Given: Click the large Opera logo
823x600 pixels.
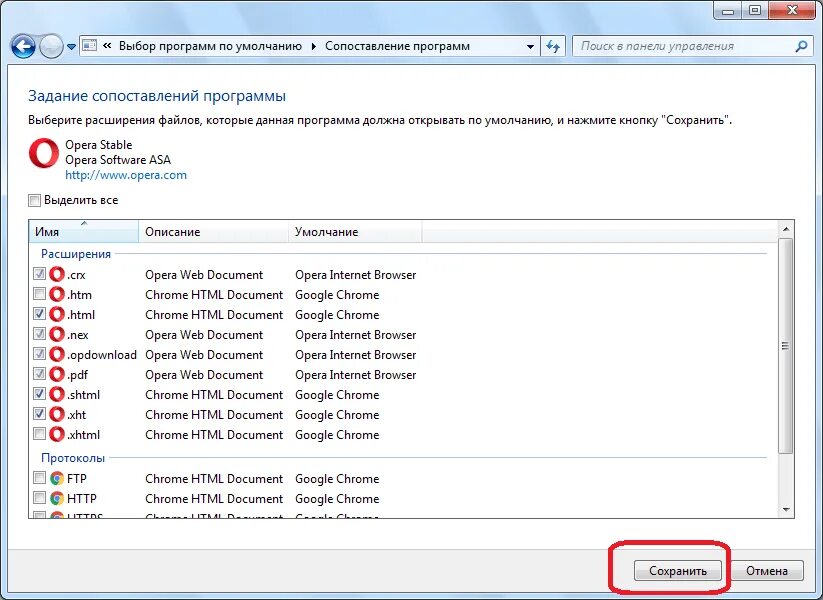Looking at the screenshot, I should pos(44,153).
